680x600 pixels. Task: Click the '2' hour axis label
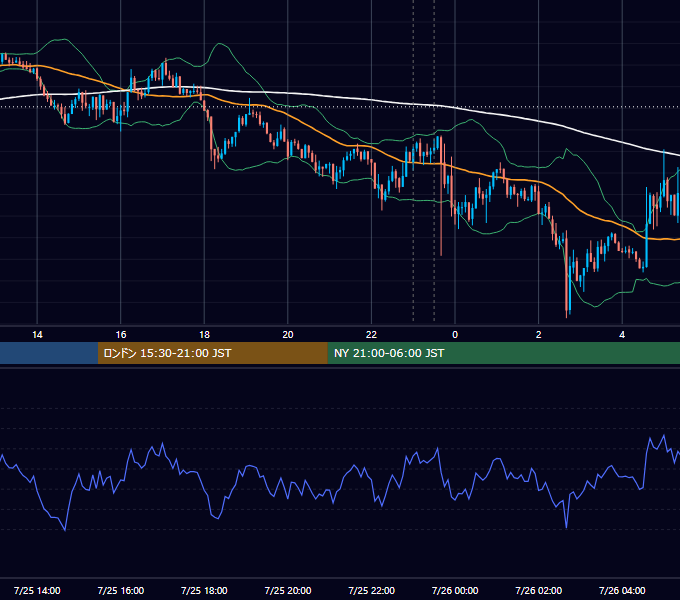tap(539, 335)
